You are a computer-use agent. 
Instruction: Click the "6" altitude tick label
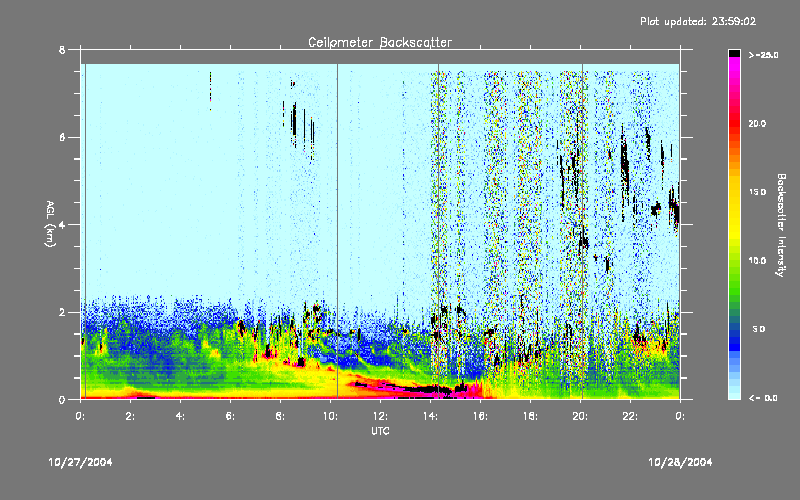point(62,138)
